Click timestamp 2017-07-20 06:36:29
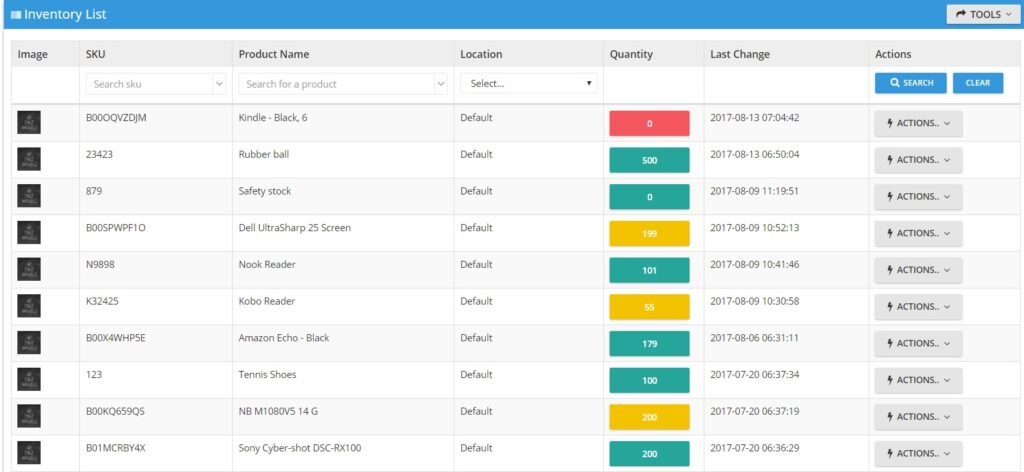 pos(754,448)
